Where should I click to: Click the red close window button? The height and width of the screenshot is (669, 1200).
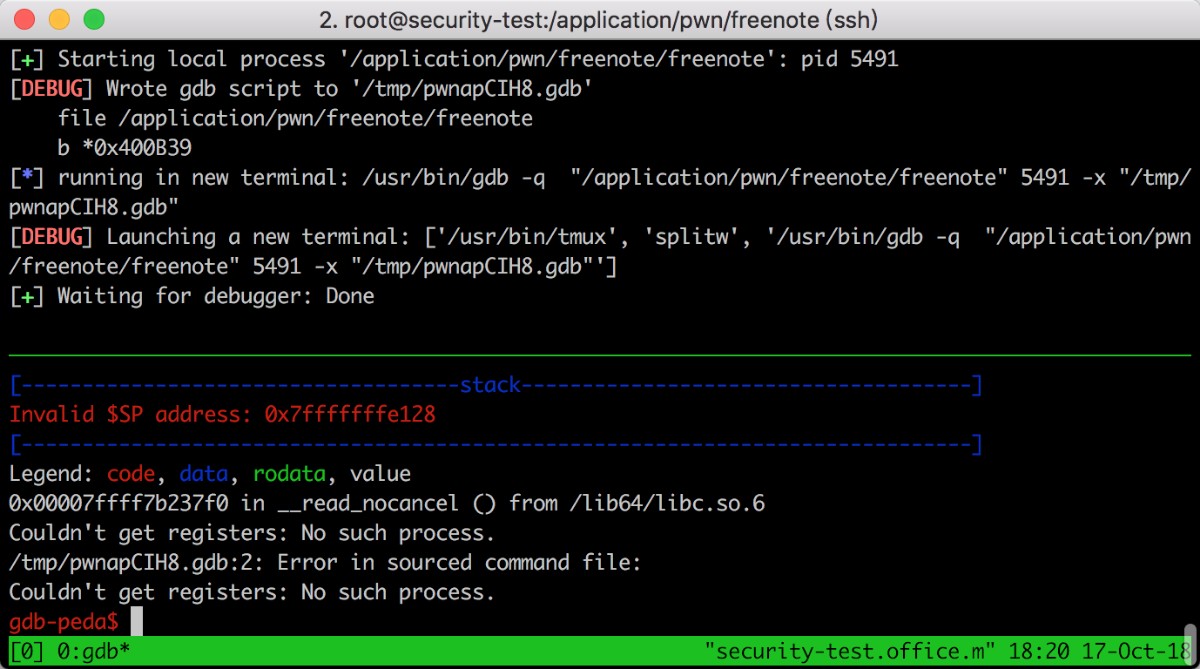click(26, 19)
